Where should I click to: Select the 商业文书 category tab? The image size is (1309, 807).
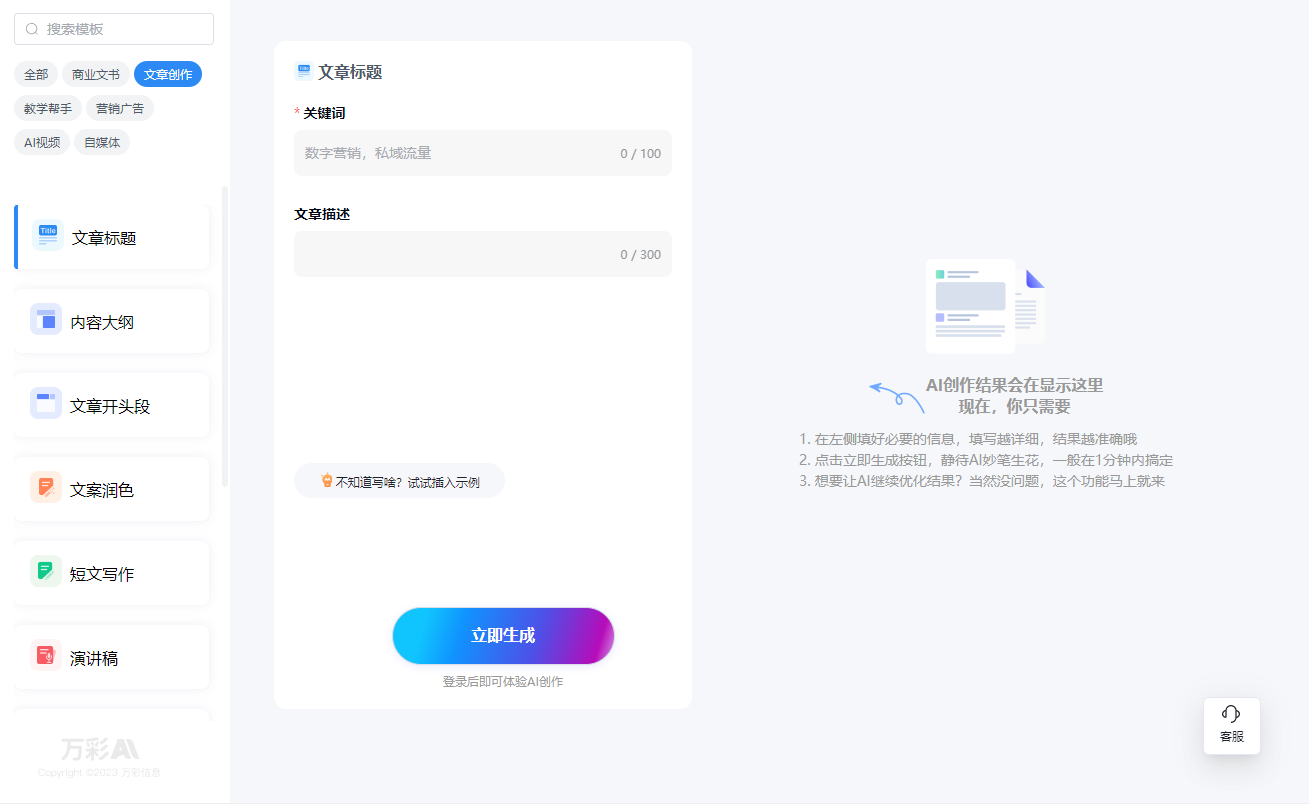tap(96, 75)
